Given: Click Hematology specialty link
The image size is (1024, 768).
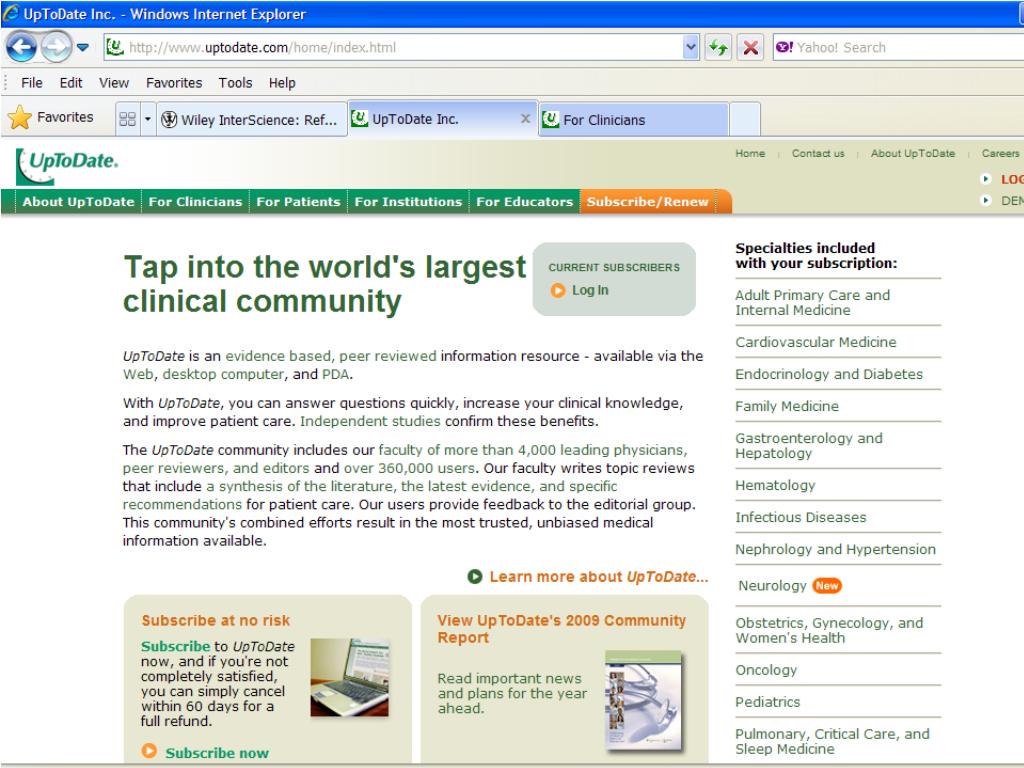Looking at the screenshot, I should click(x=775, y=485).
